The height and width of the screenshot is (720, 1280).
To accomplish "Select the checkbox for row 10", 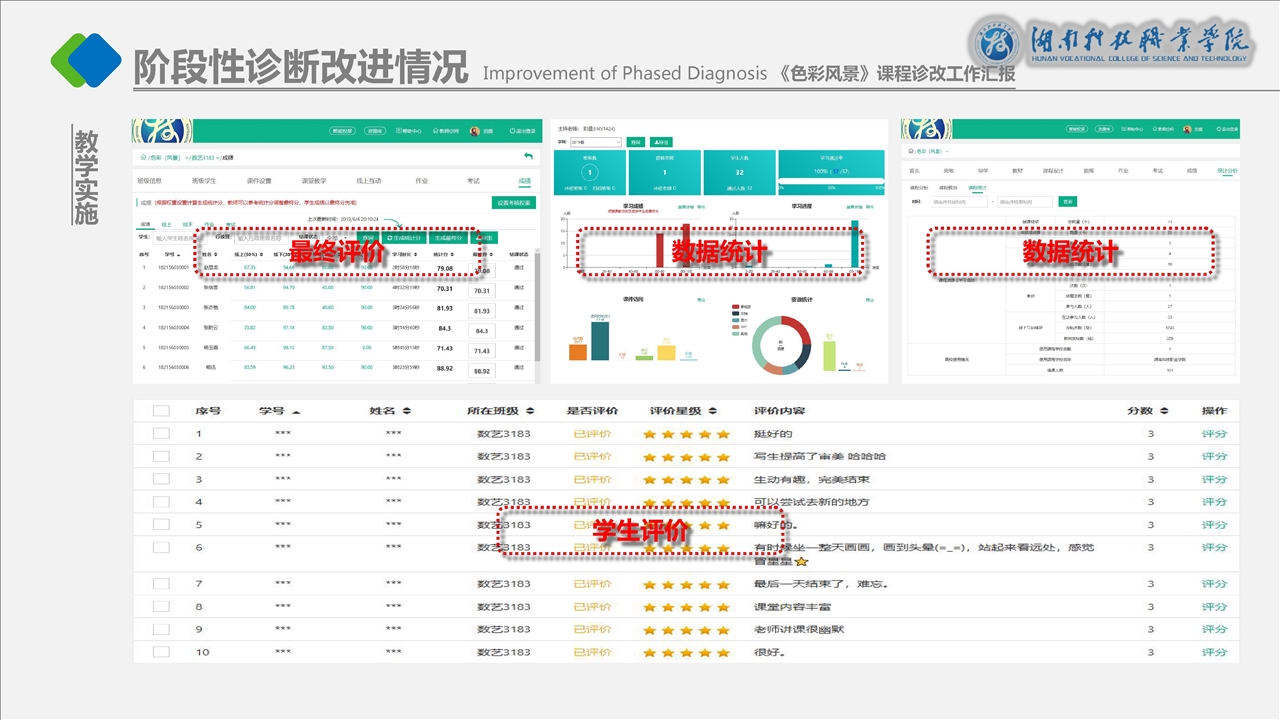I will [x=161, y=652].
